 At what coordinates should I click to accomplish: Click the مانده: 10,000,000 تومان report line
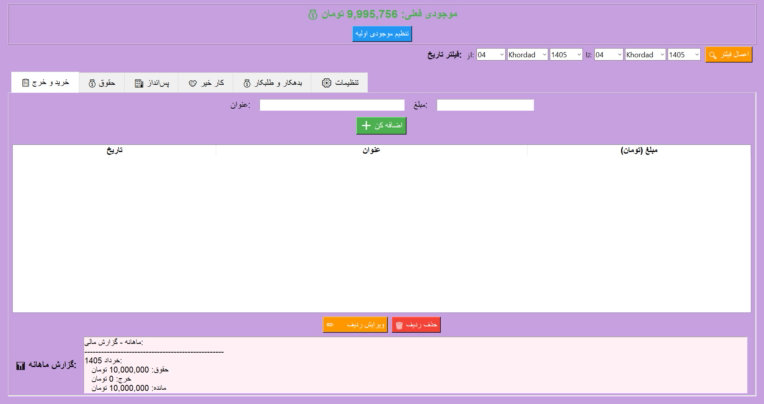pos(129,388)
